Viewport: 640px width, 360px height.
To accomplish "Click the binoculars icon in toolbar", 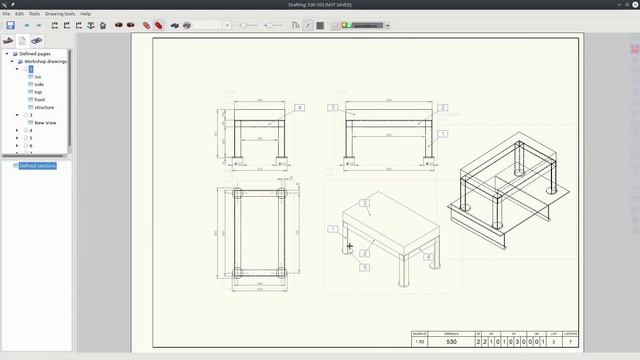I will coord(175,25).
